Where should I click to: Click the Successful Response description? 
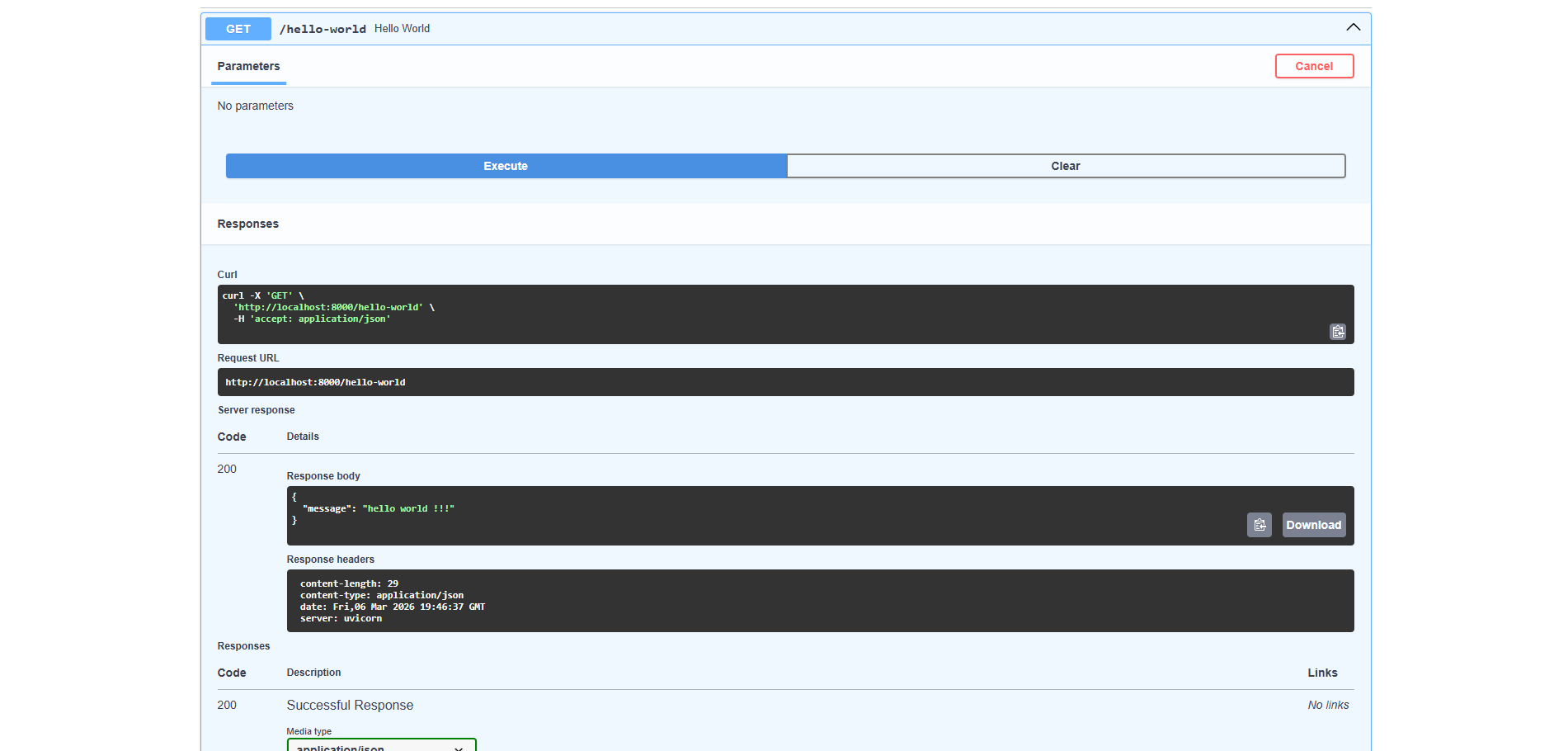pos(350,705)
